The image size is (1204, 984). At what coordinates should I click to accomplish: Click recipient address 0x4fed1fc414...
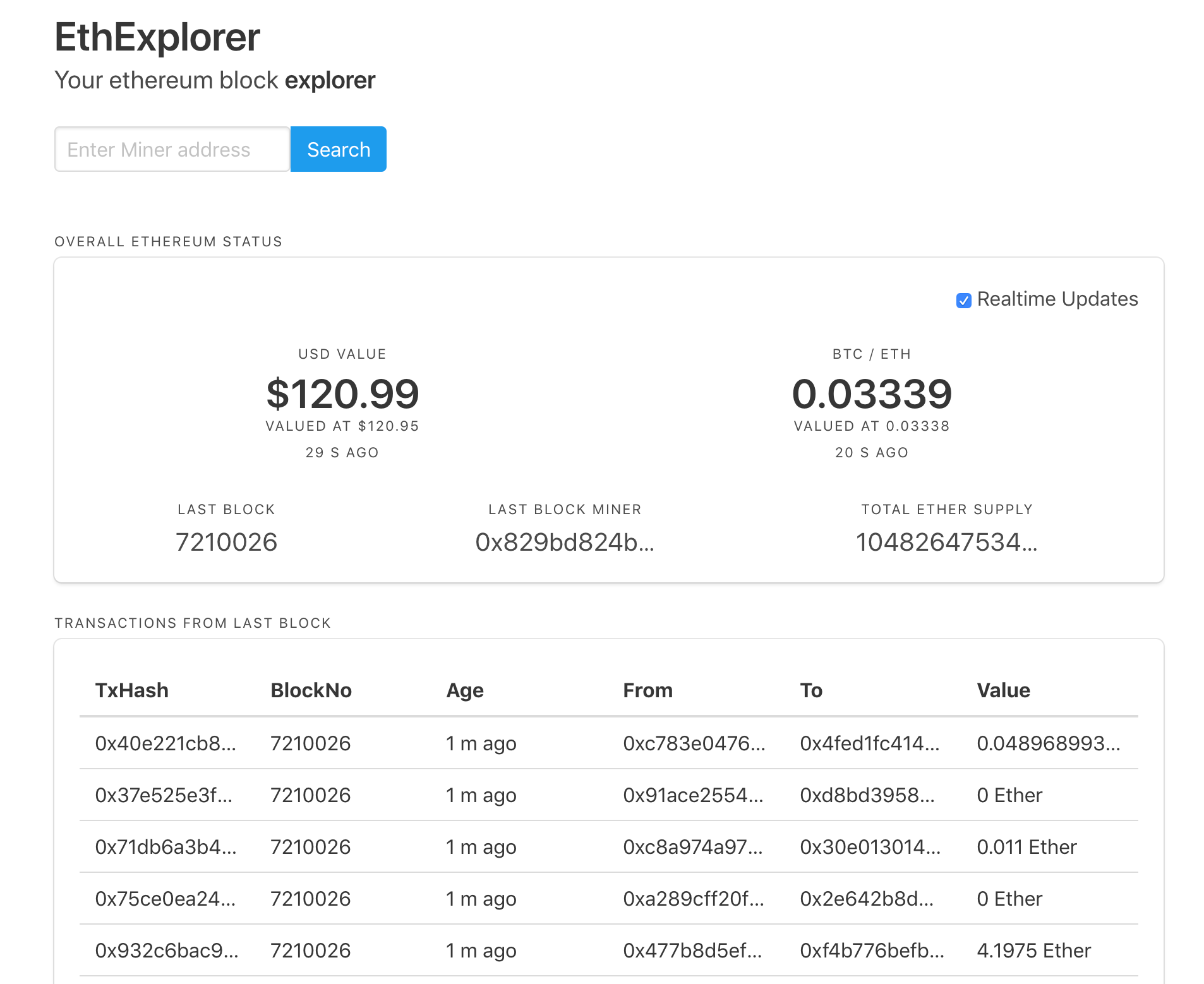point(870,743)
